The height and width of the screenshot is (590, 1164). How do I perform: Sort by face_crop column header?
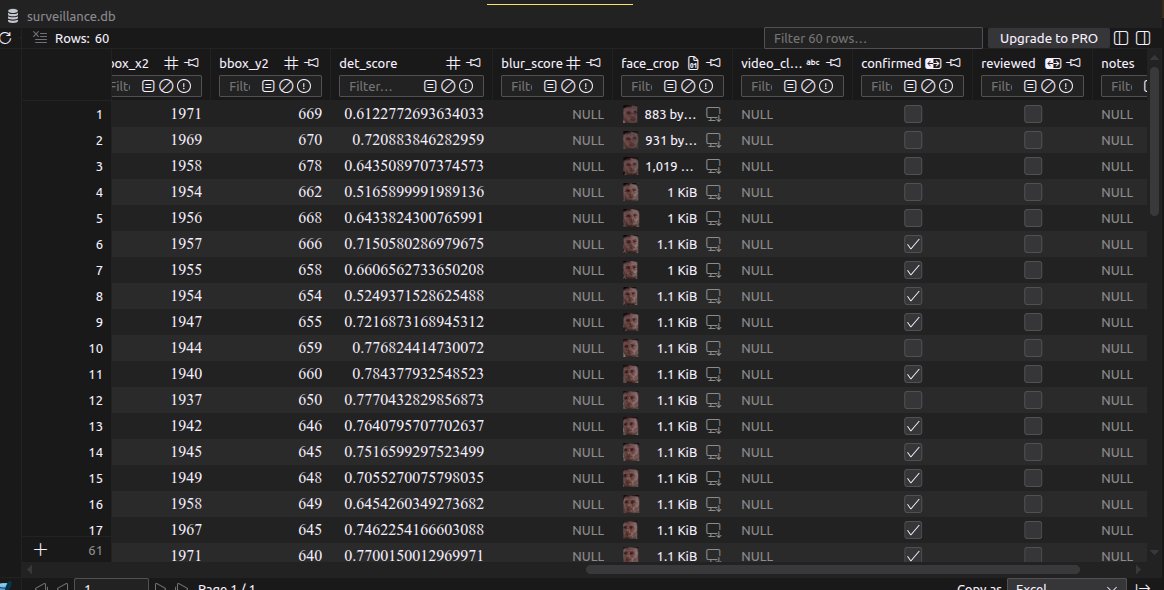click(x=650, y=64)
